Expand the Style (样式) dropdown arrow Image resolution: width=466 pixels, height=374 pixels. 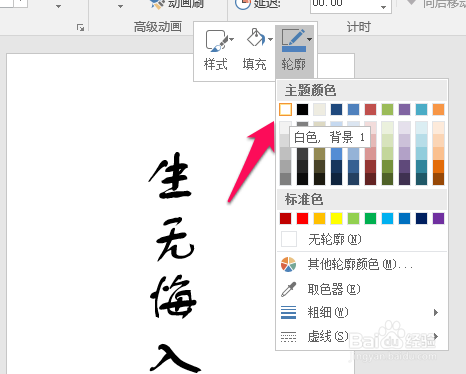point(232,39)
